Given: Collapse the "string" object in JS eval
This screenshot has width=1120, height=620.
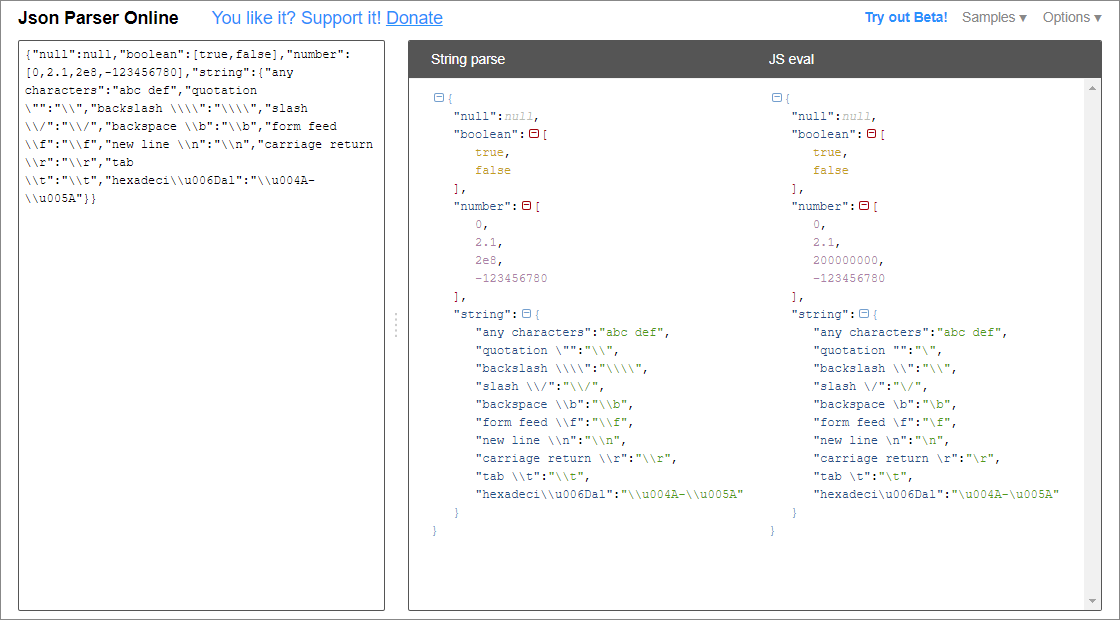Looking at the screenshot, I should pyautogui.click(x=864, y=314).
